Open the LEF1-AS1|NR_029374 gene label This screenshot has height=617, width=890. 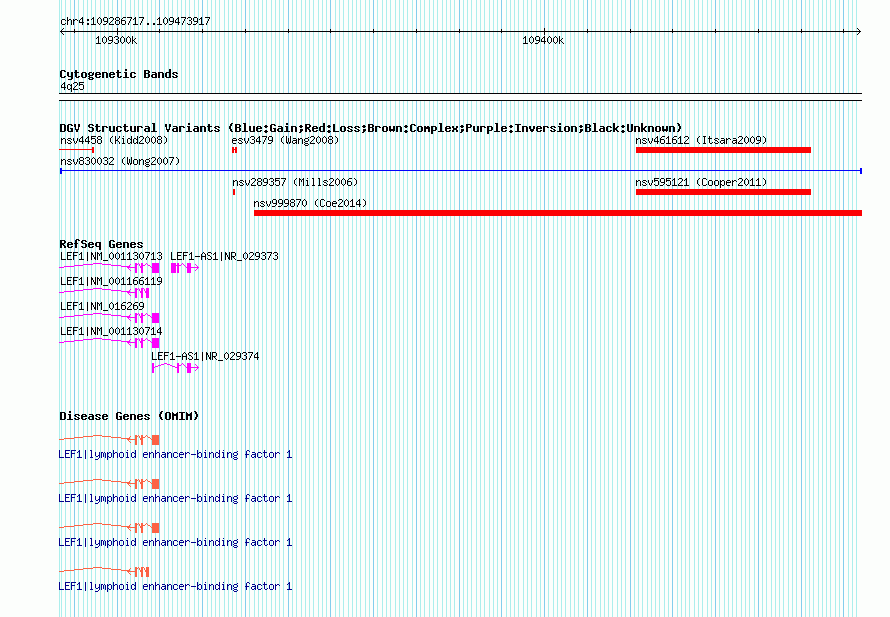point(205,356)
